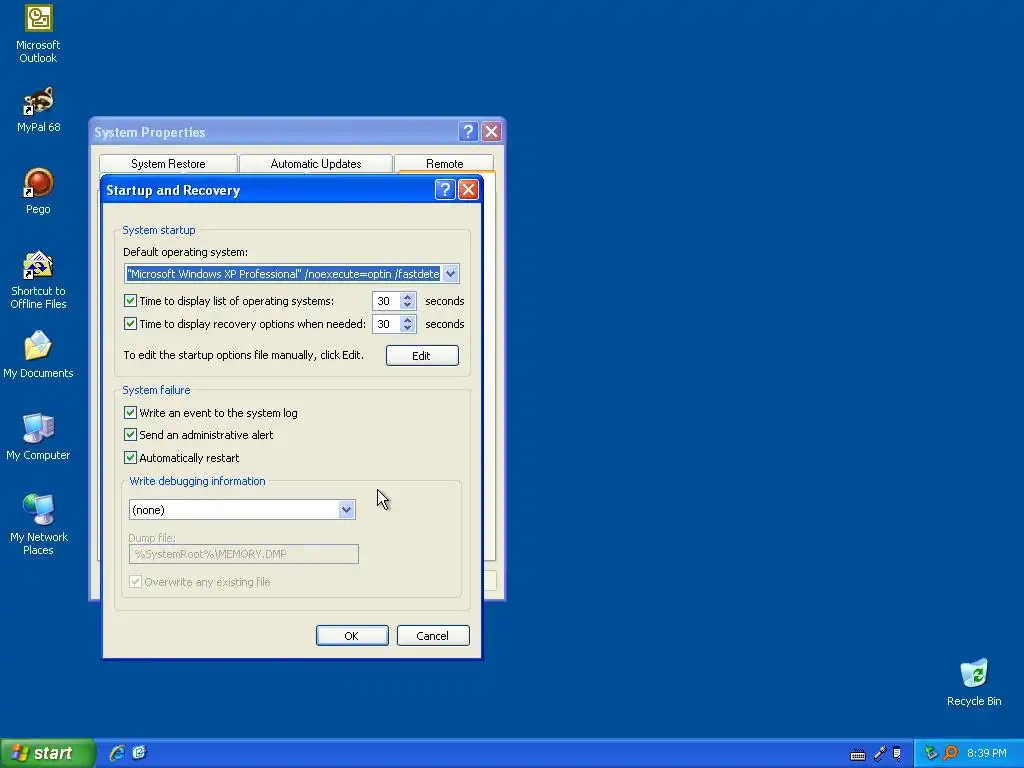1024x768 pixels.
Task: Decrease recovery options display seconds
Action: pos(408,328)
